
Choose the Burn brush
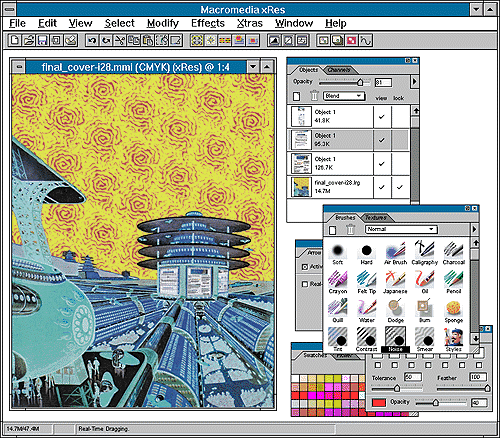coord(424,311)
